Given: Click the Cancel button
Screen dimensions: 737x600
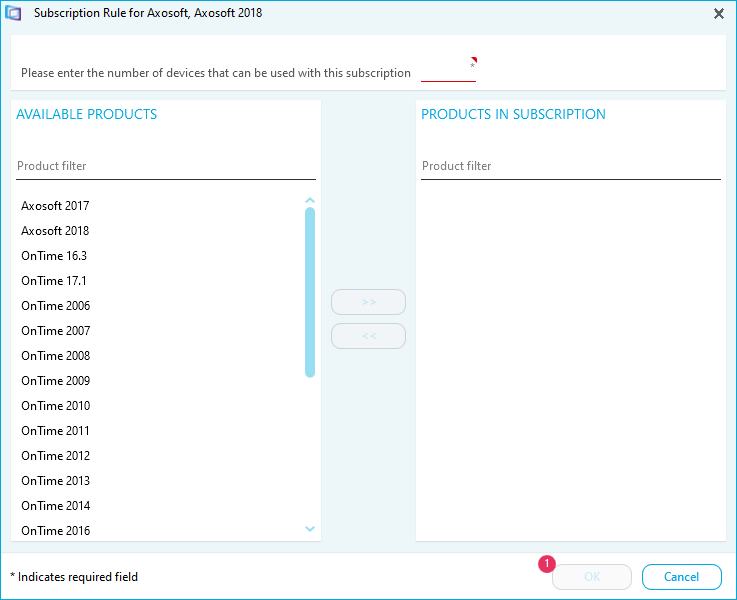Looking at the screenshot, I should [x=681, y=577].
